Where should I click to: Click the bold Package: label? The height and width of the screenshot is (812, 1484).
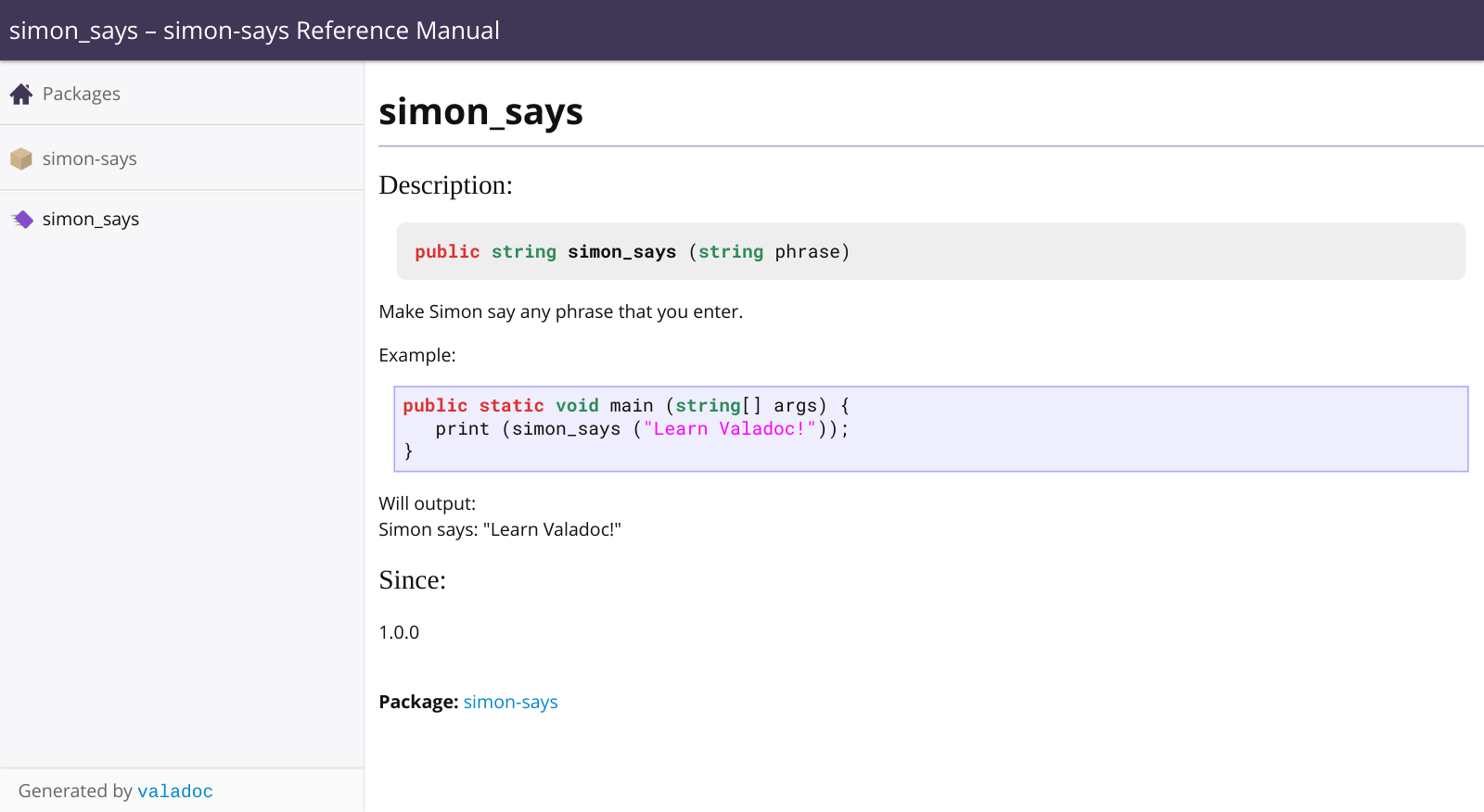point(418,702)
